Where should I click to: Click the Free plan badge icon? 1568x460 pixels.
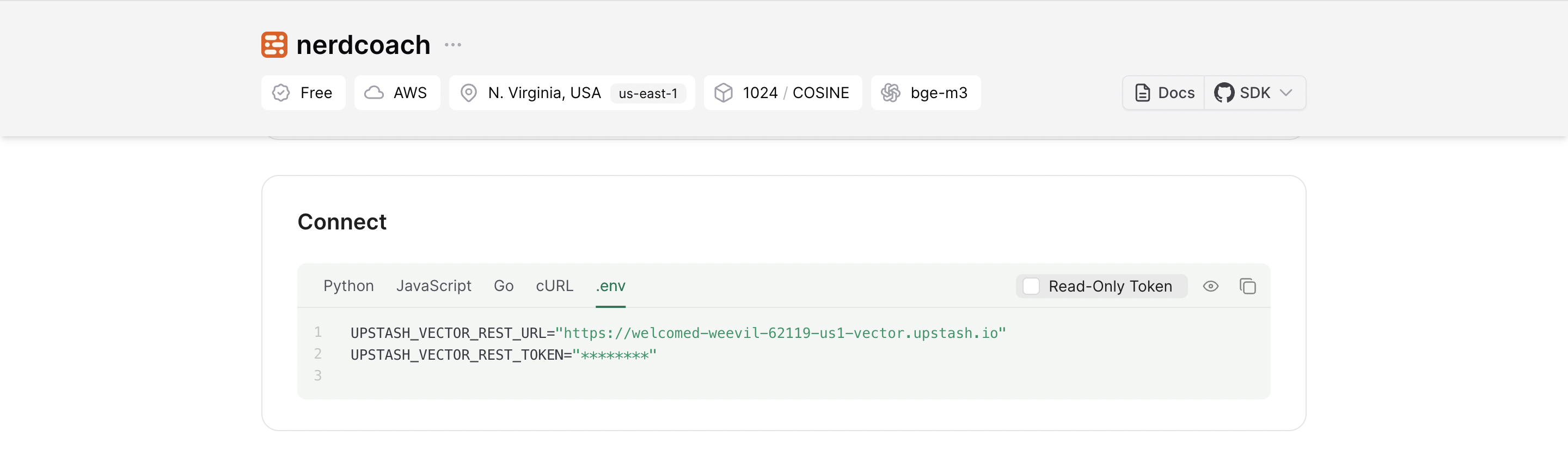[280, 93]
